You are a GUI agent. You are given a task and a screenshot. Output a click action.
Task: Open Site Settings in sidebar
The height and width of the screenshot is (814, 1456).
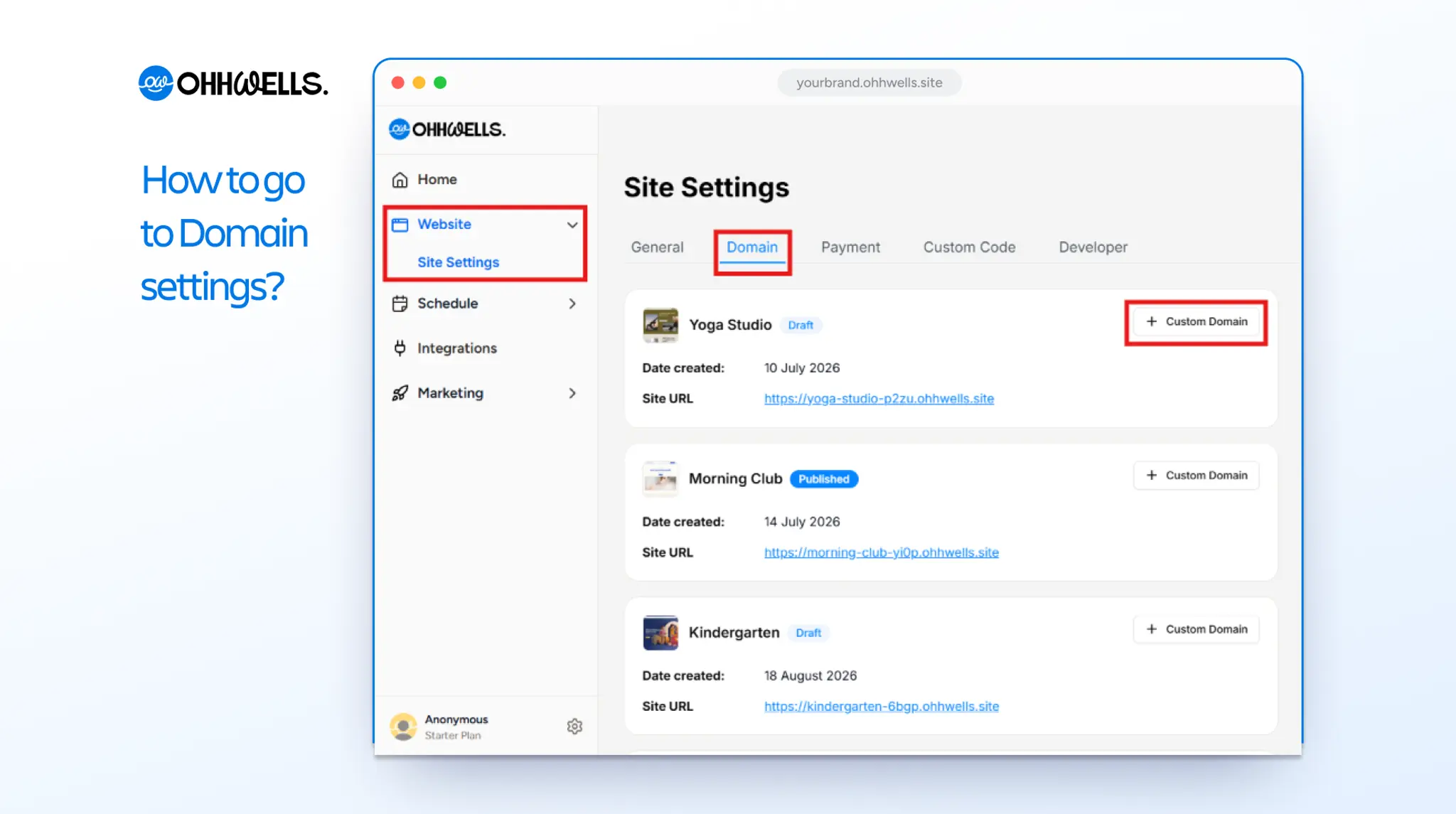[459, 262]
